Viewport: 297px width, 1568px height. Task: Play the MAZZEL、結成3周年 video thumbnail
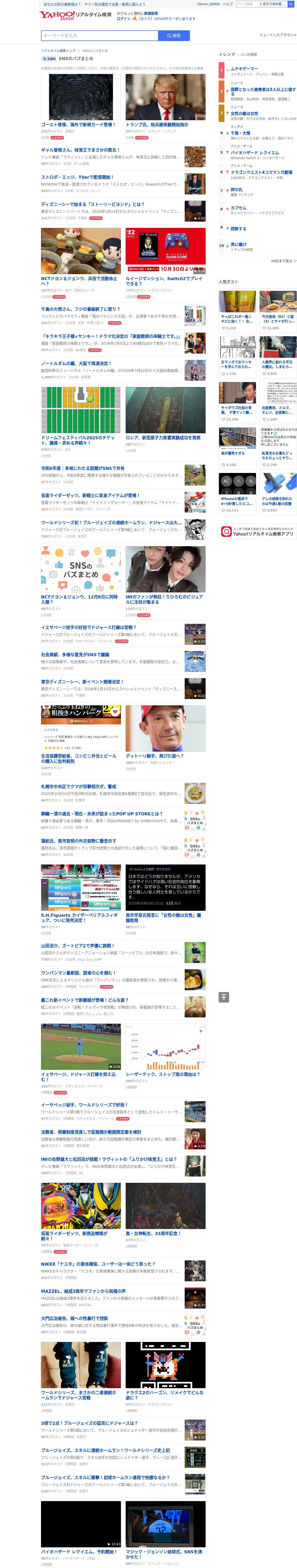195,1298
